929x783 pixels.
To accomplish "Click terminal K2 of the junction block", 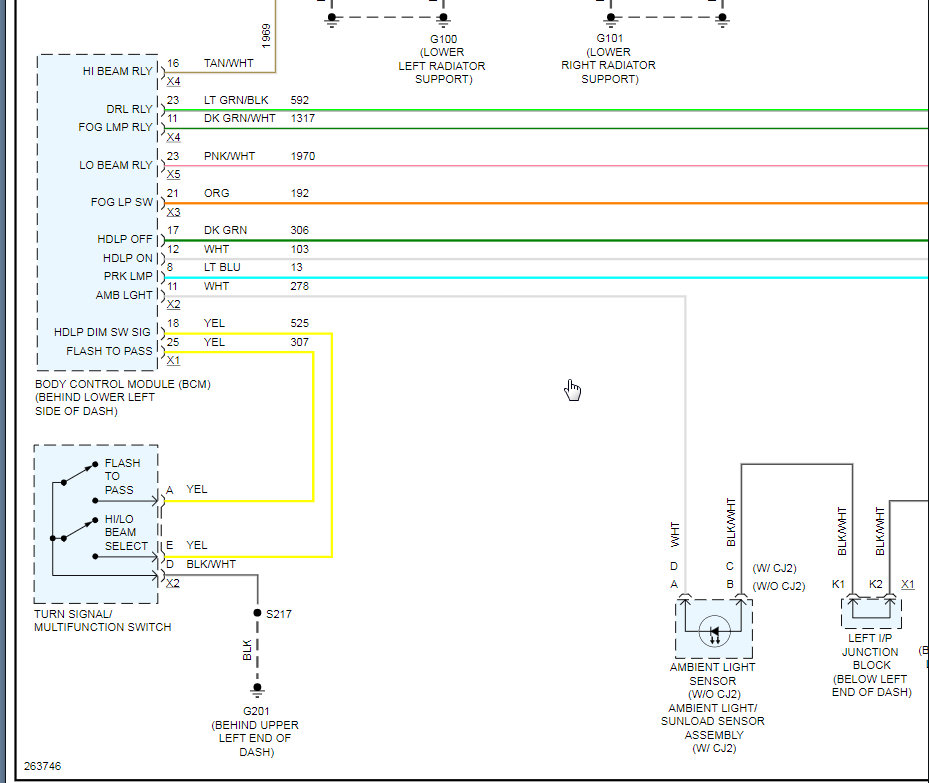I will [x=876, y=584].
